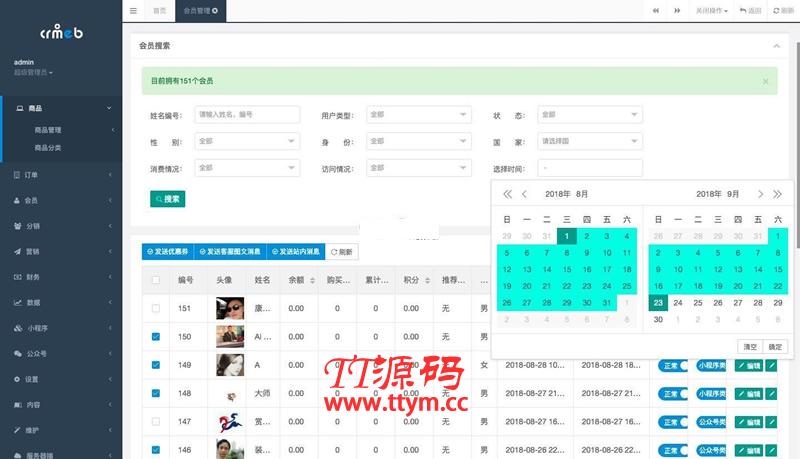800x459 pixels.
Task: Click the 编辑 button for member 148
Action: 748,394
